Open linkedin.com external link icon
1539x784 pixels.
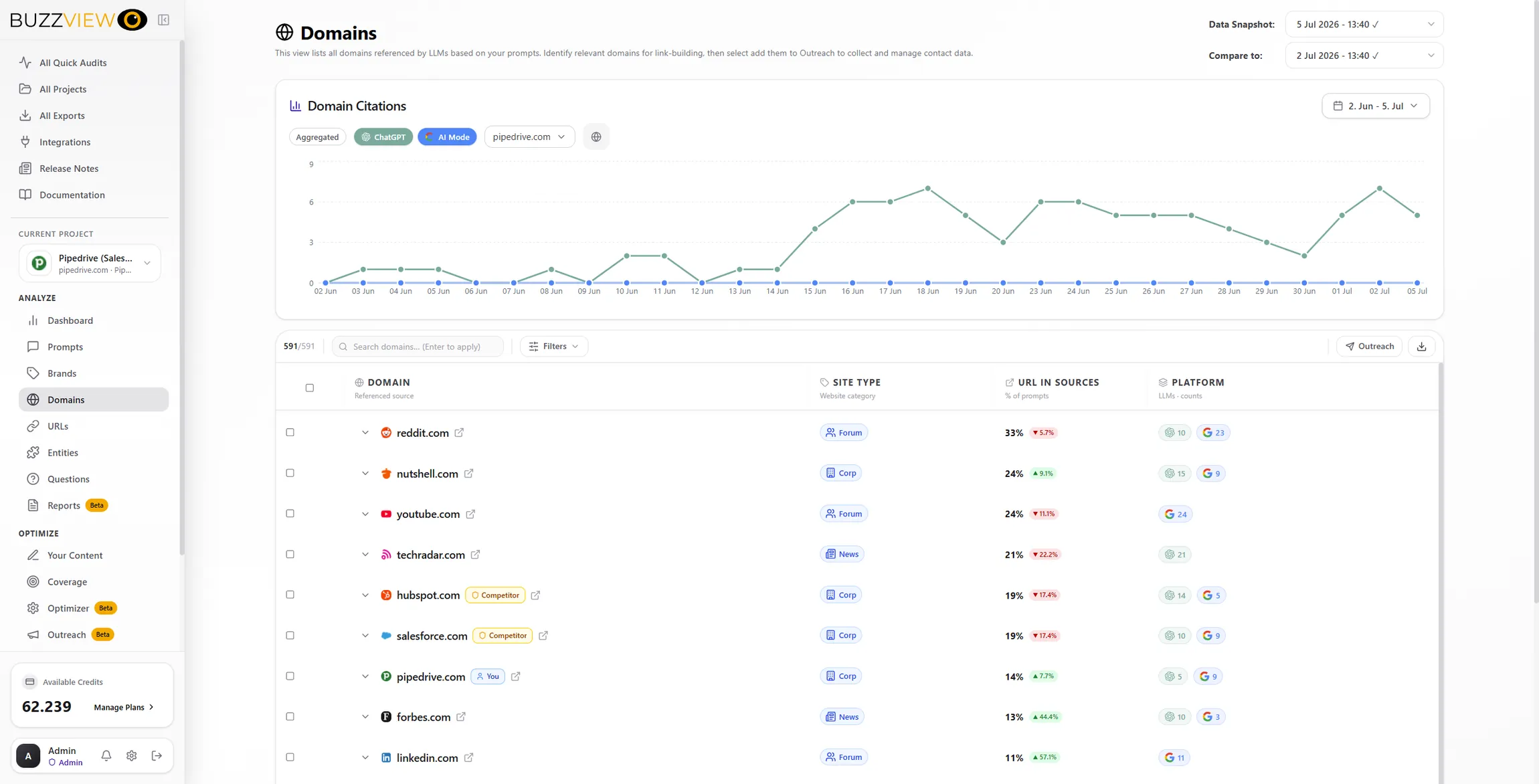click(468, 758)
